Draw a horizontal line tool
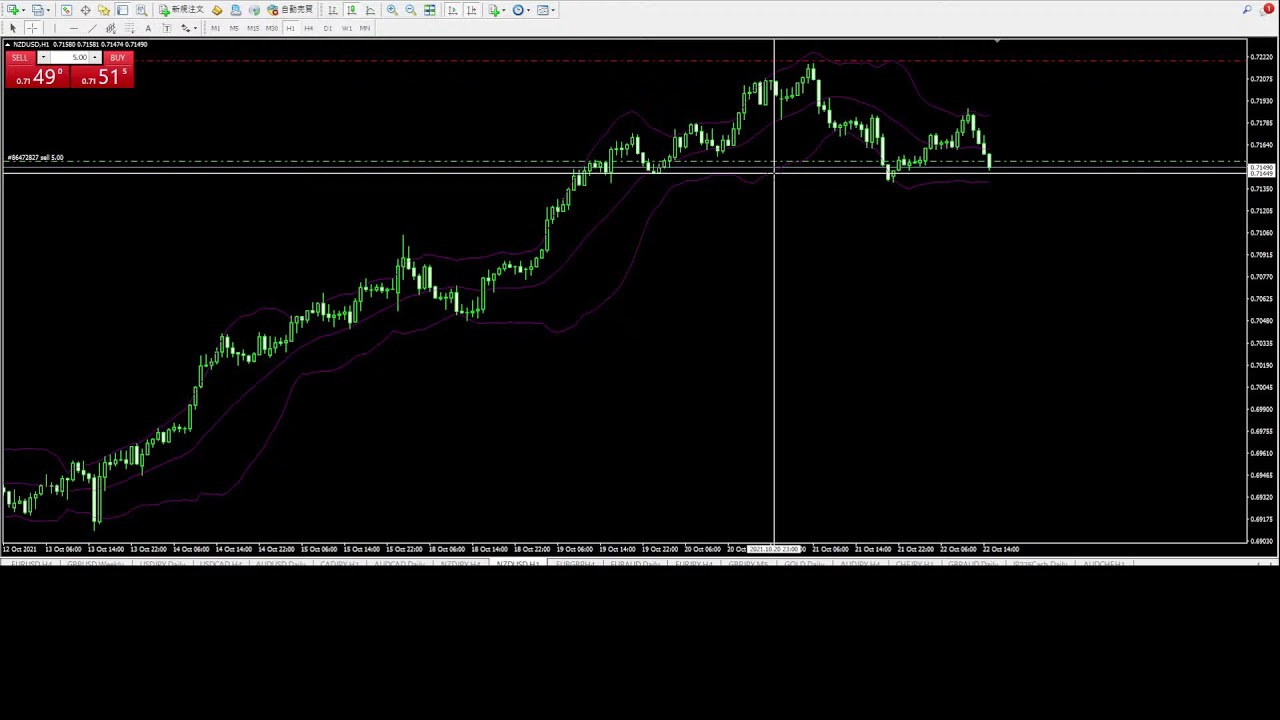This screenshot has width=1280, height=720. pyautogui.click(x=73, y=28)
